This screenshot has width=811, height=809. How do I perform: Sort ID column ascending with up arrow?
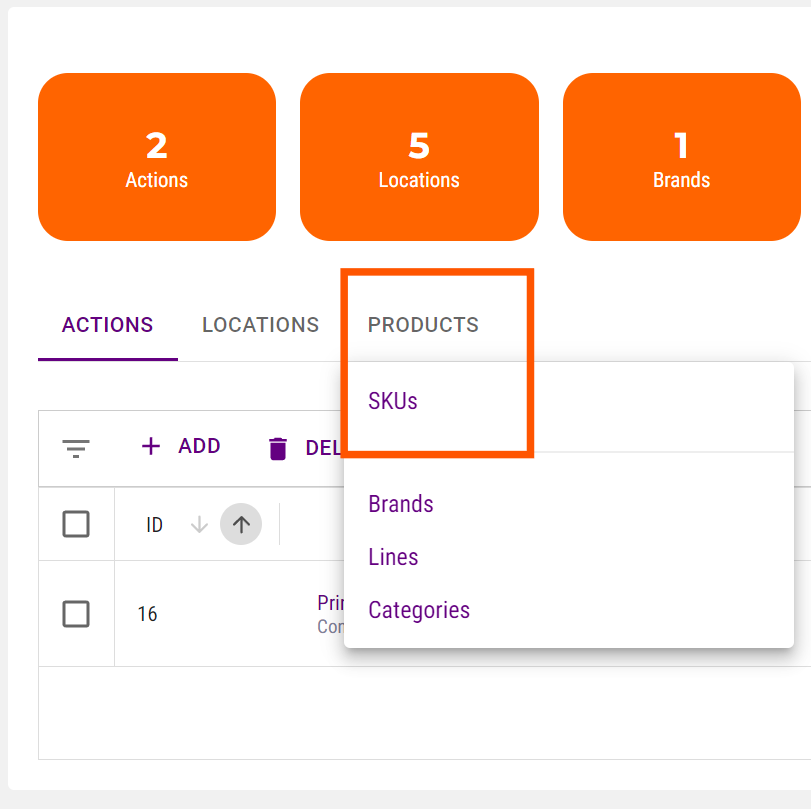[x=241, y=524]
